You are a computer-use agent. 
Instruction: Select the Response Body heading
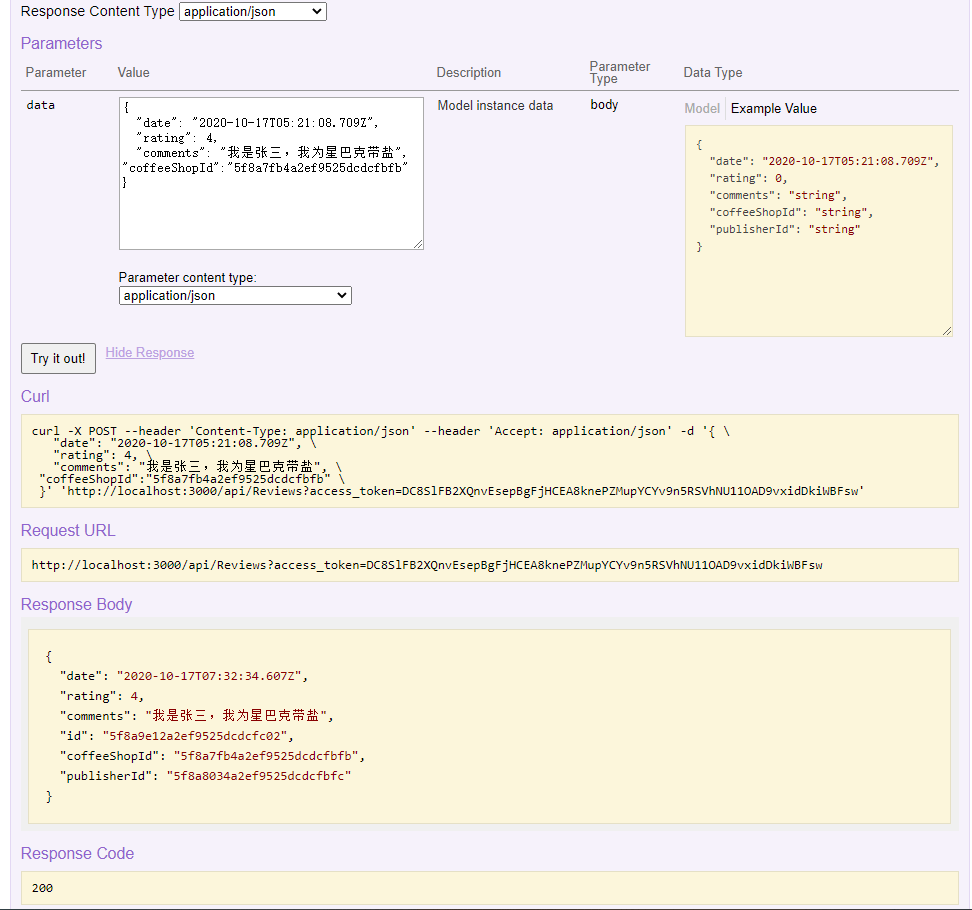[x=76, y=604]
